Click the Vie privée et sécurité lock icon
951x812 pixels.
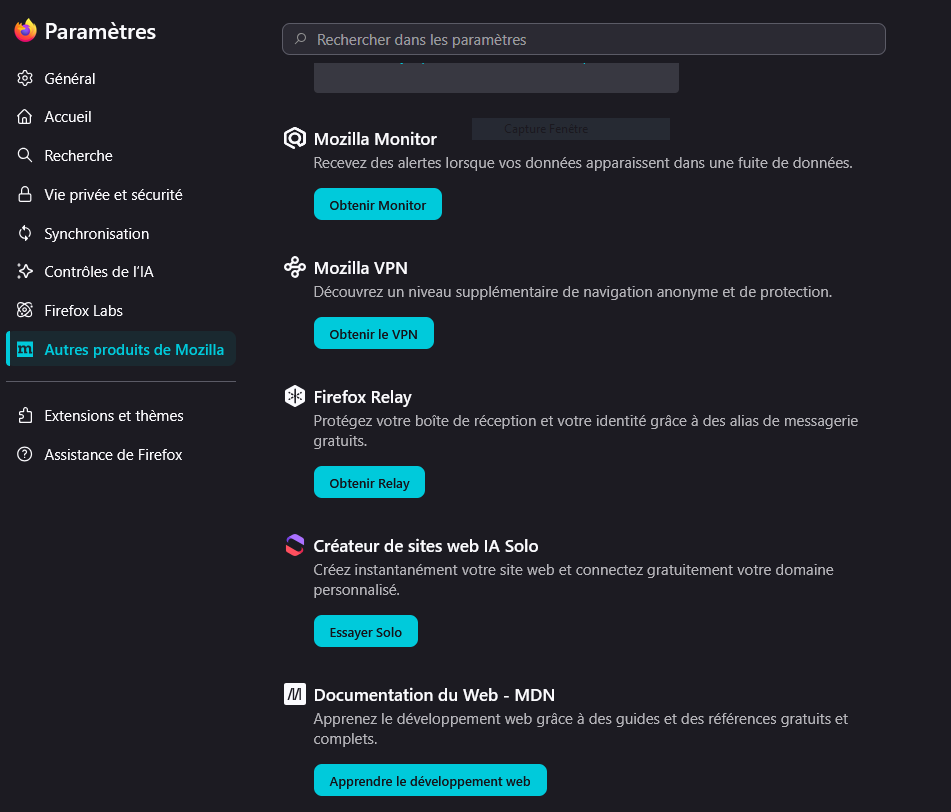coord(25,194)
